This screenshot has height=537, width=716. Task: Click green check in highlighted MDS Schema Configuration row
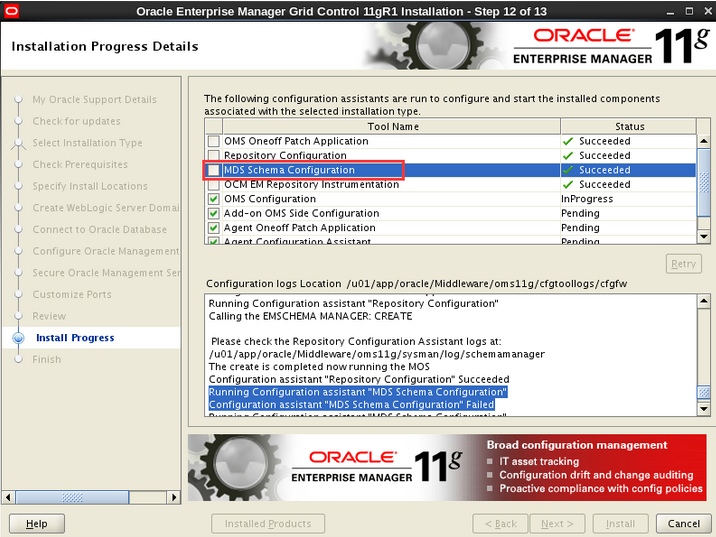point(568,170)
